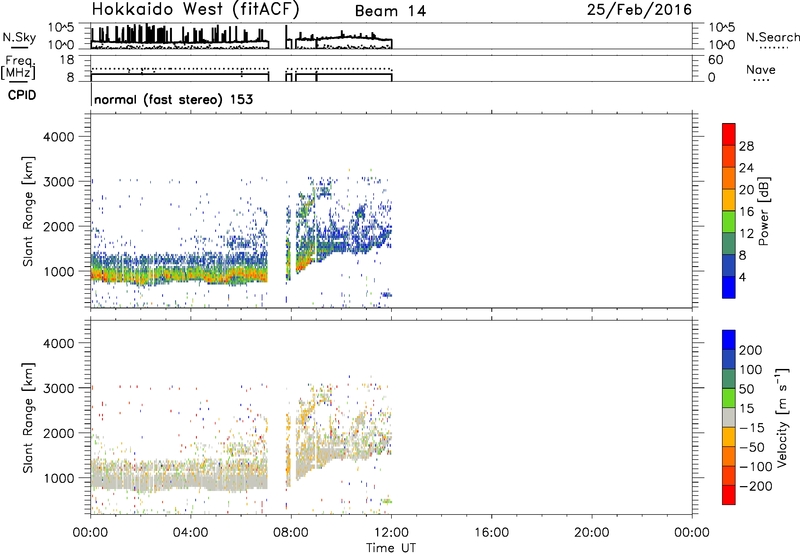Click the sky noise trace plot
The image size is (800, 554).
click(391, 36)
